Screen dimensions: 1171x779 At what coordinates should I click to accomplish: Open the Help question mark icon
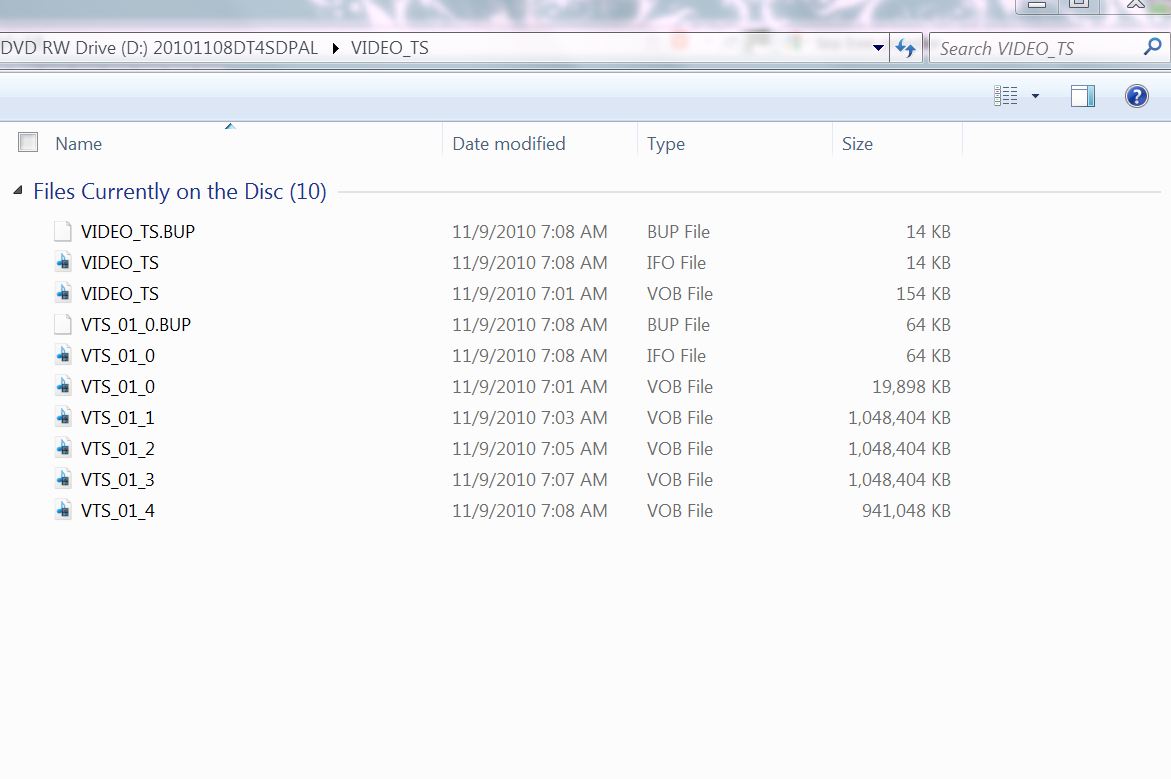click(1136, 96)
